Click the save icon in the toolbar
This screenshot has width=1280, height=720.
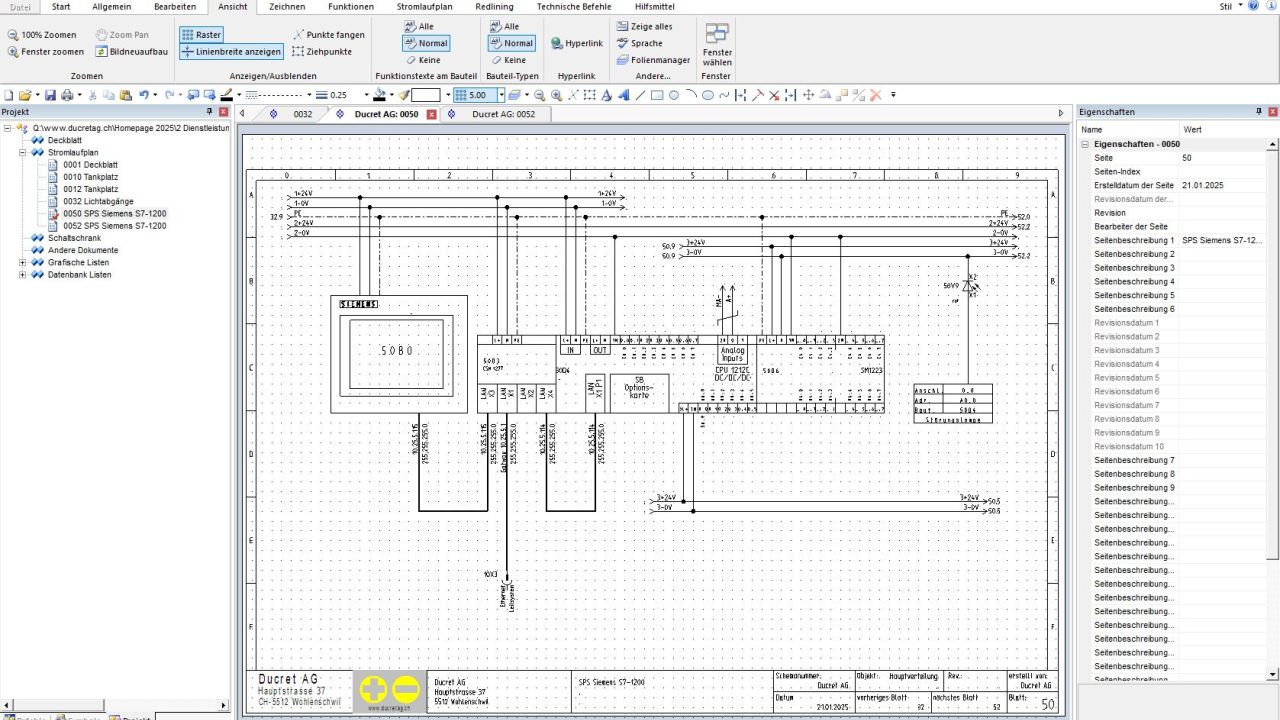click(x=50, y=95)
